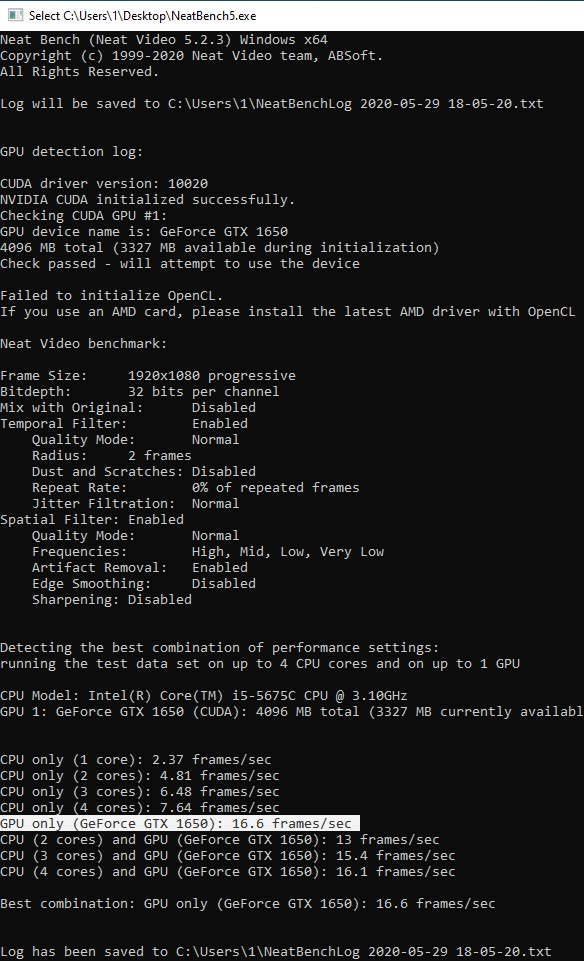Click the 'CUDA driver version: 10020' line
Screen dimensions: 584x961
104,183
